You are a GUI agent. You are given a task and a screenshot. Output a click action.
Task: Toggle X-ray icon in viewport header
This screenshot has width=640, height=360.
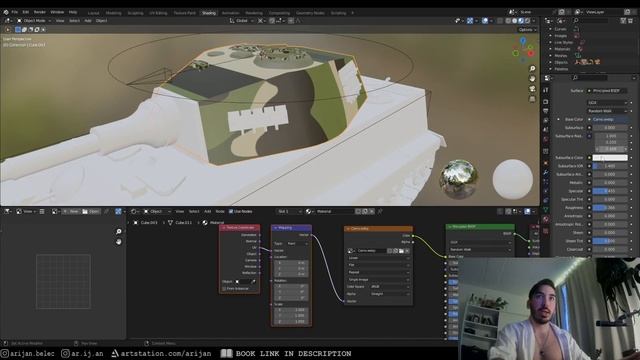(x=500, y=20)
